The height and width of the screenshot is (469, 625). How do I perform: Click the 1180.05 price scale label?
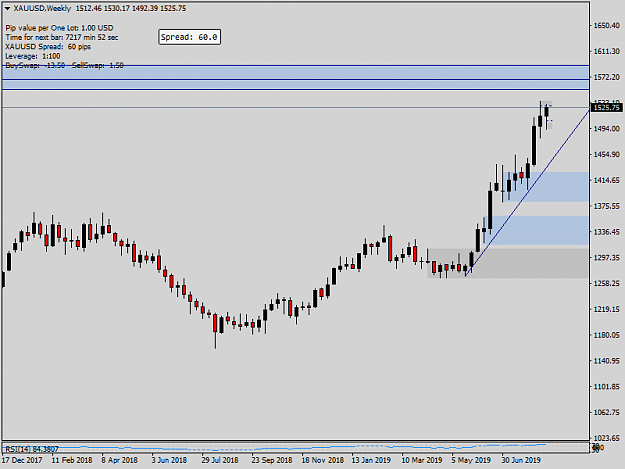607,335
